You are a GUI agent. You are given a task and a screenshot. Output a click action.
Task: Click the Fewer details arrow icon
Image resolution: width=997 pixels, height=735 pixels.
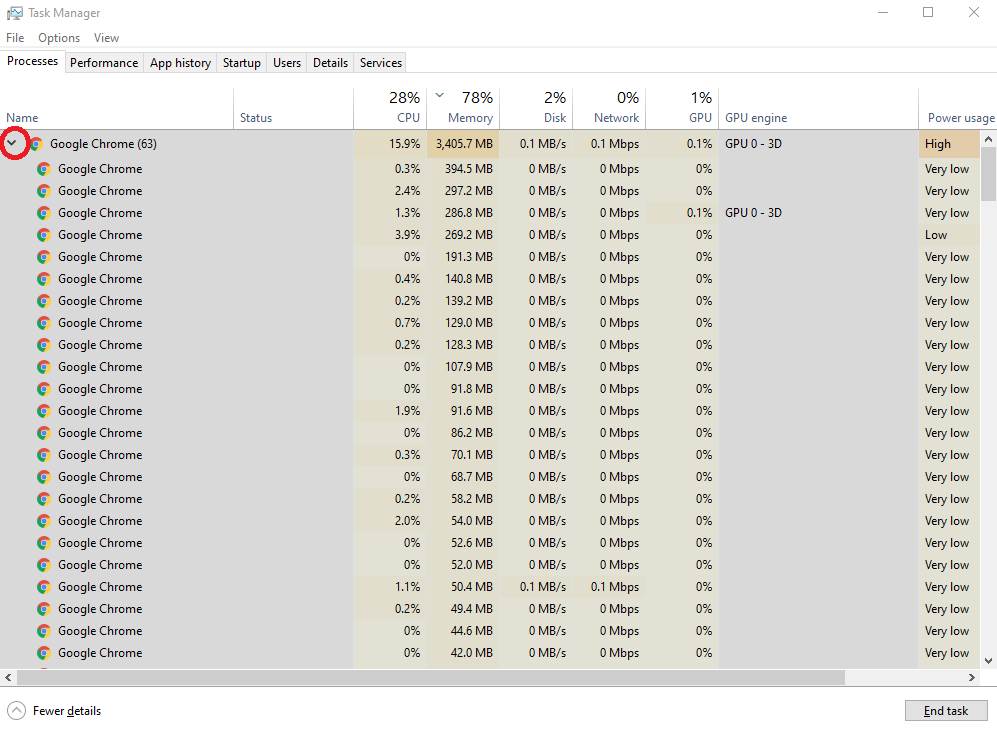(x=17, y=711)
